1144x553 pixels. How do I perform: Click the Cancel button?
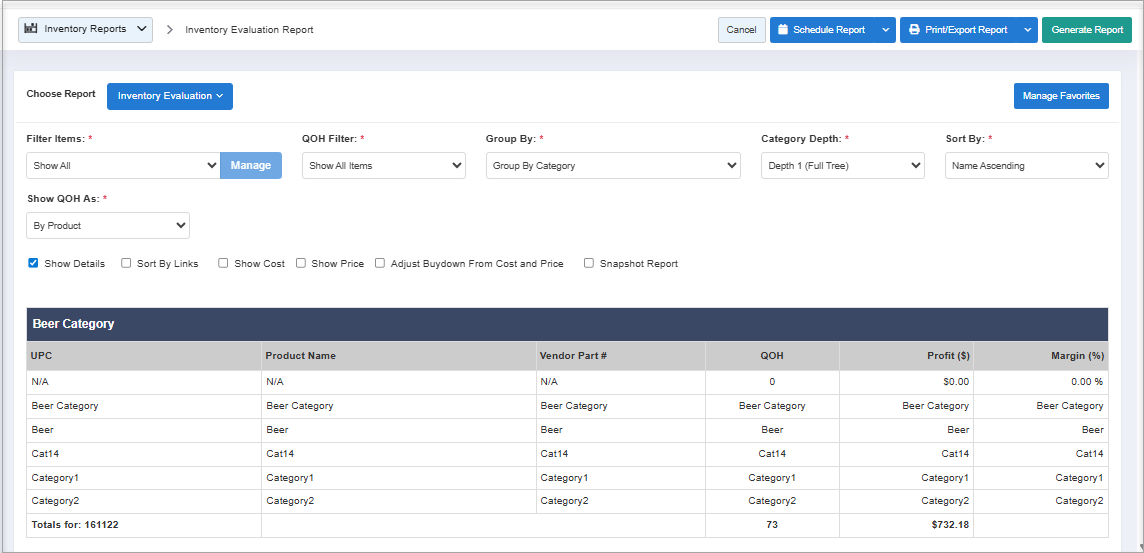pyautogui.click(x=741, y=30)
